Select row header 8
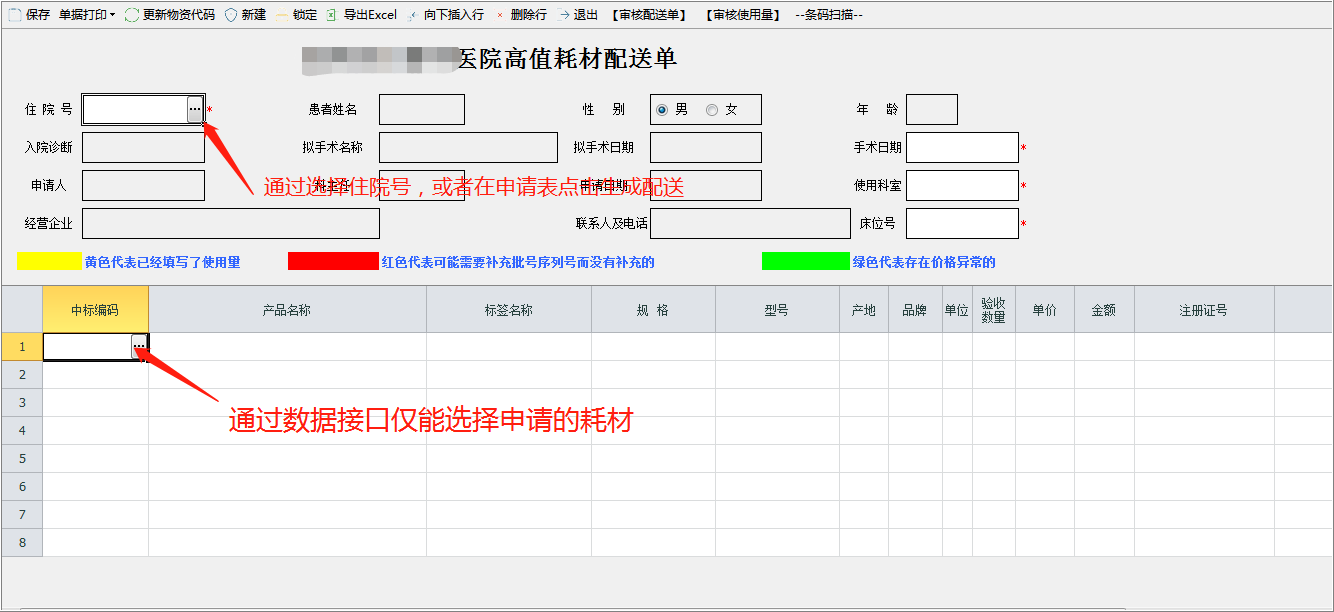The image size is (1334, 612). pos(22,542)
